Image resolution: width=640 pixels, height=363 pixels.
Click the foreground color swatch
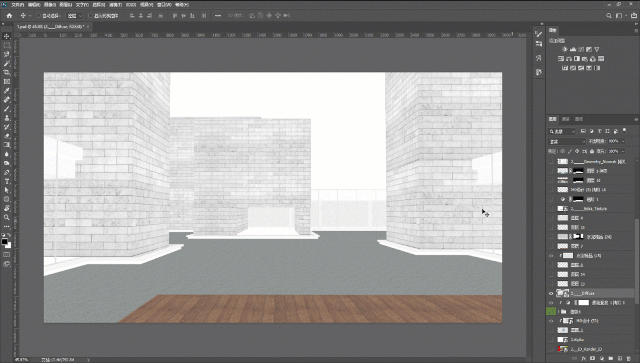[4, 241]
